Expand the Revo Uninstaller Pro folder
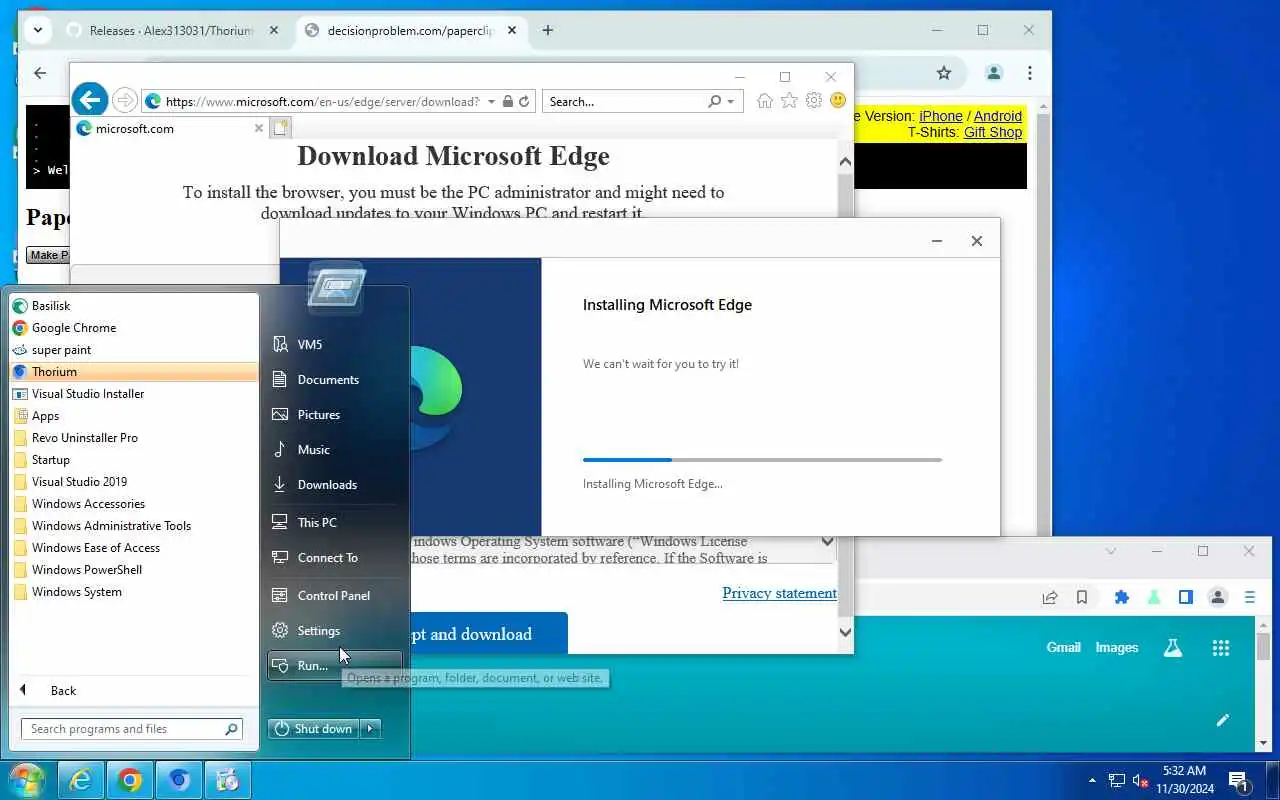The width and height of the screenshot is (1280, 800). 134,438
